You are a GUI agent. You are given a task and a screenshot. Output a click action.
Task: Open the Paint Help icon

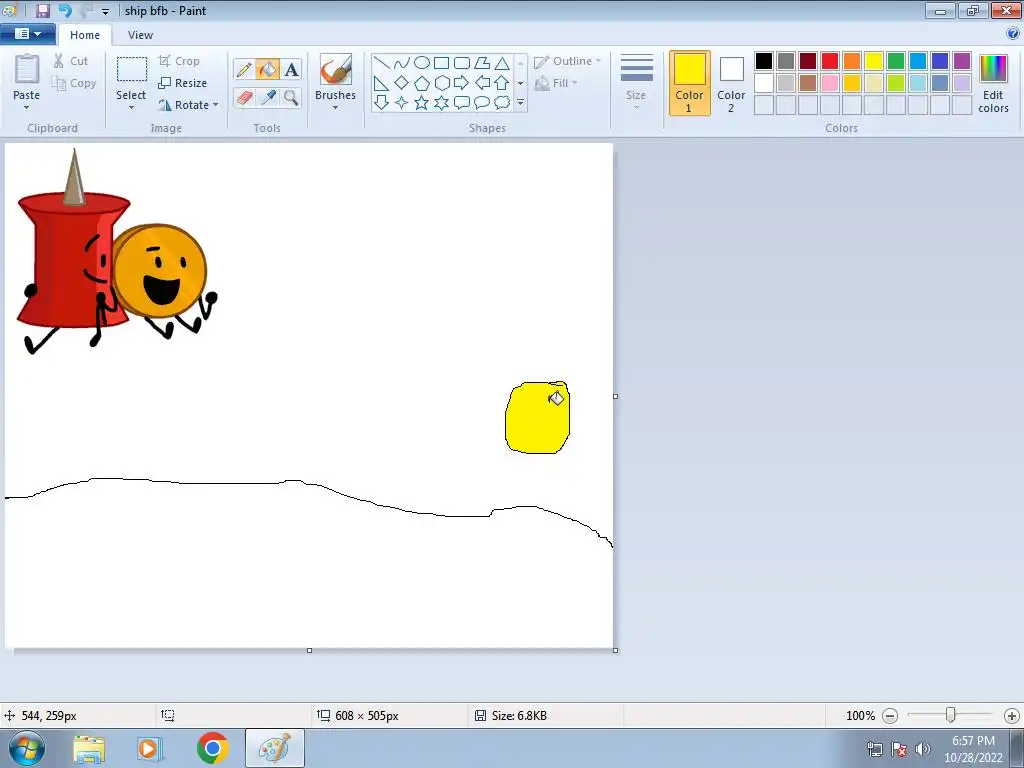point(1013,34)
